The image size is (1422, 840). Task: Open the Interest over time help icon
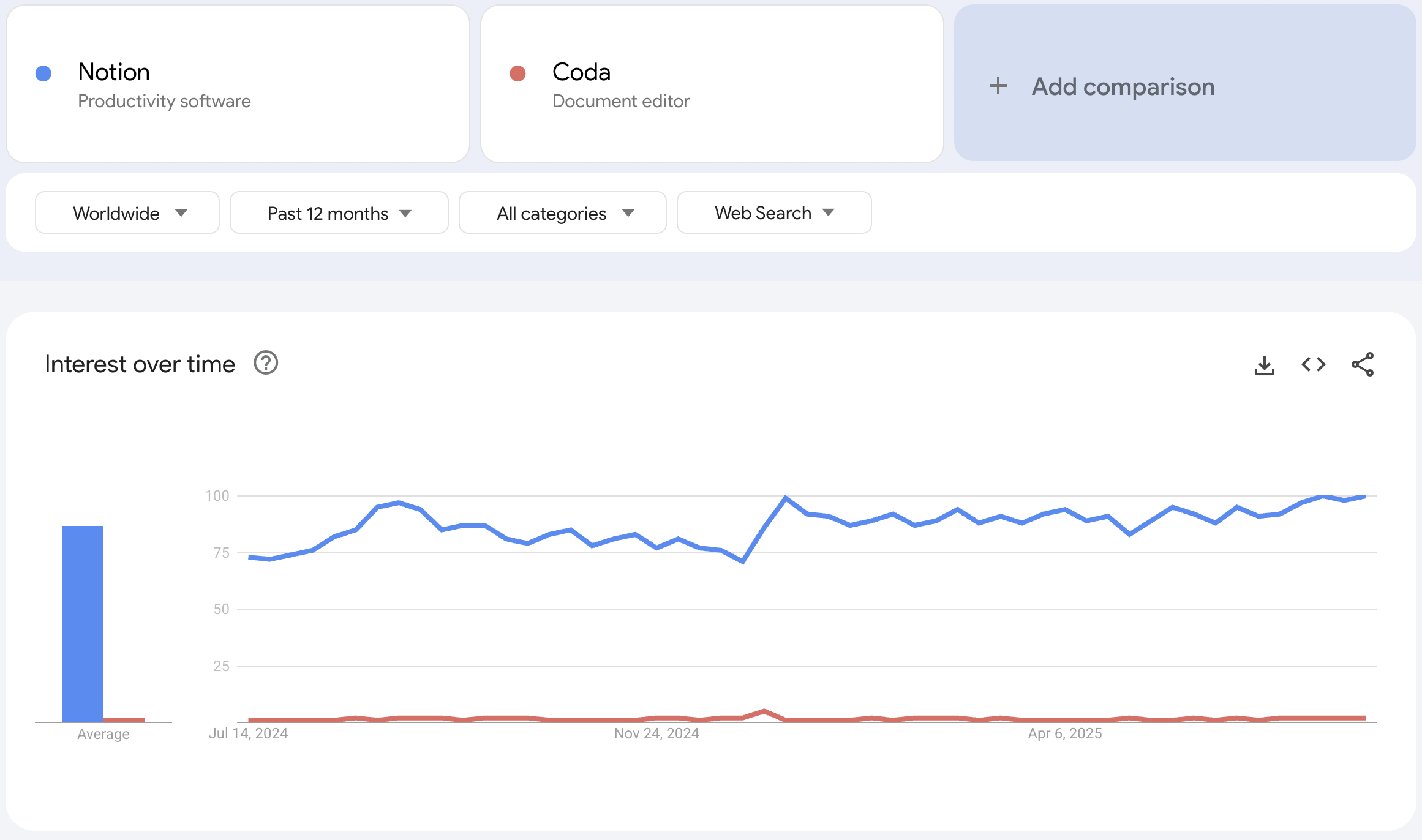266,363
